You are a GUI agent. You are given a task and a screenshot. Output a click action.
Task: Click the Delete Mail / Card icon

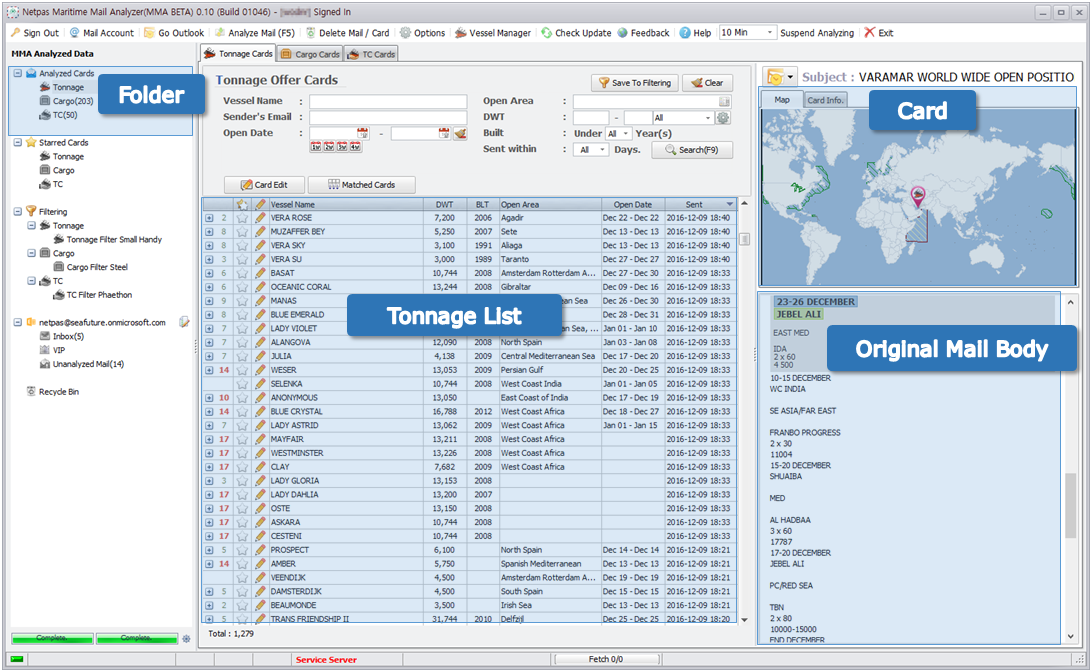311,33
